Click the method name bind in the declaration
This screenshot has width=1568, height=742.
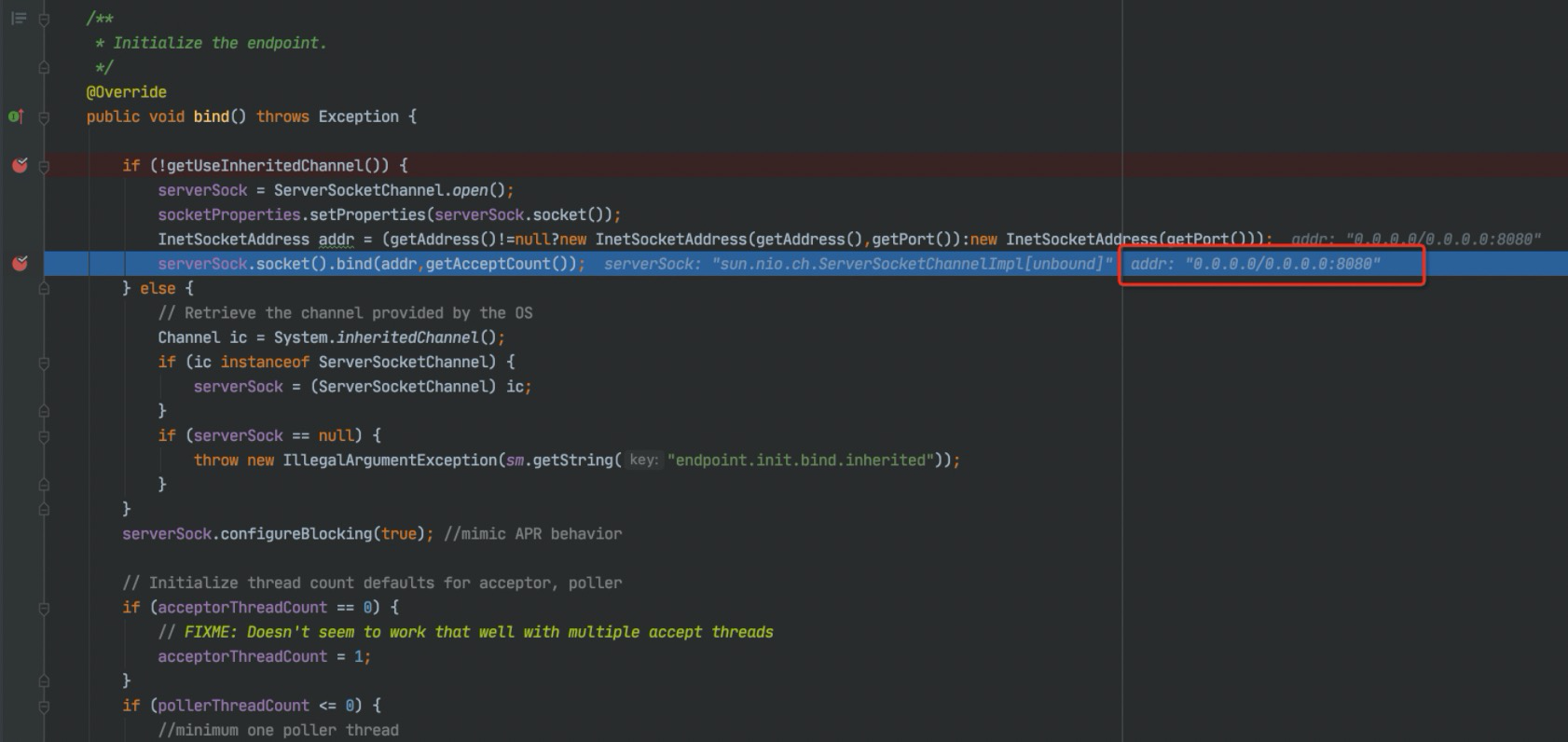[x=211, y=117]
